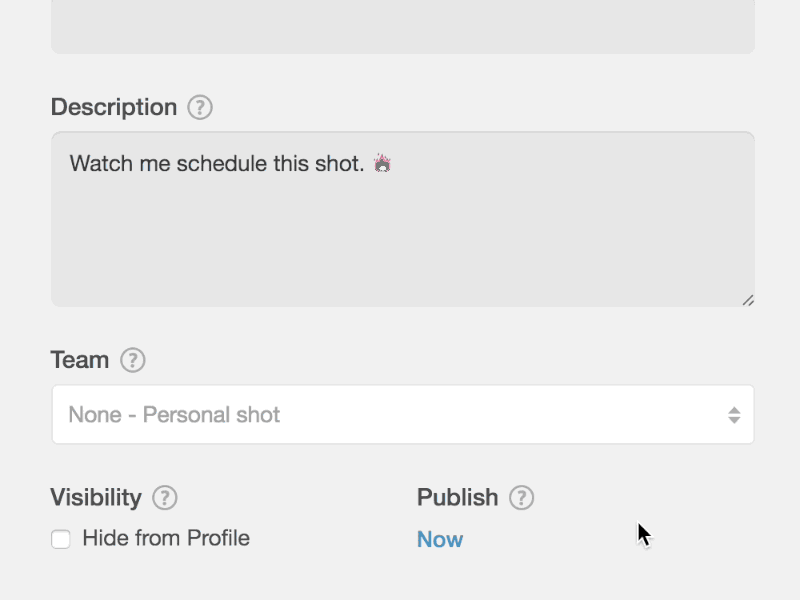This screenshot has width=800, height=600.
Task: Check the box to hide shot from profile
Action: [61, 538]
